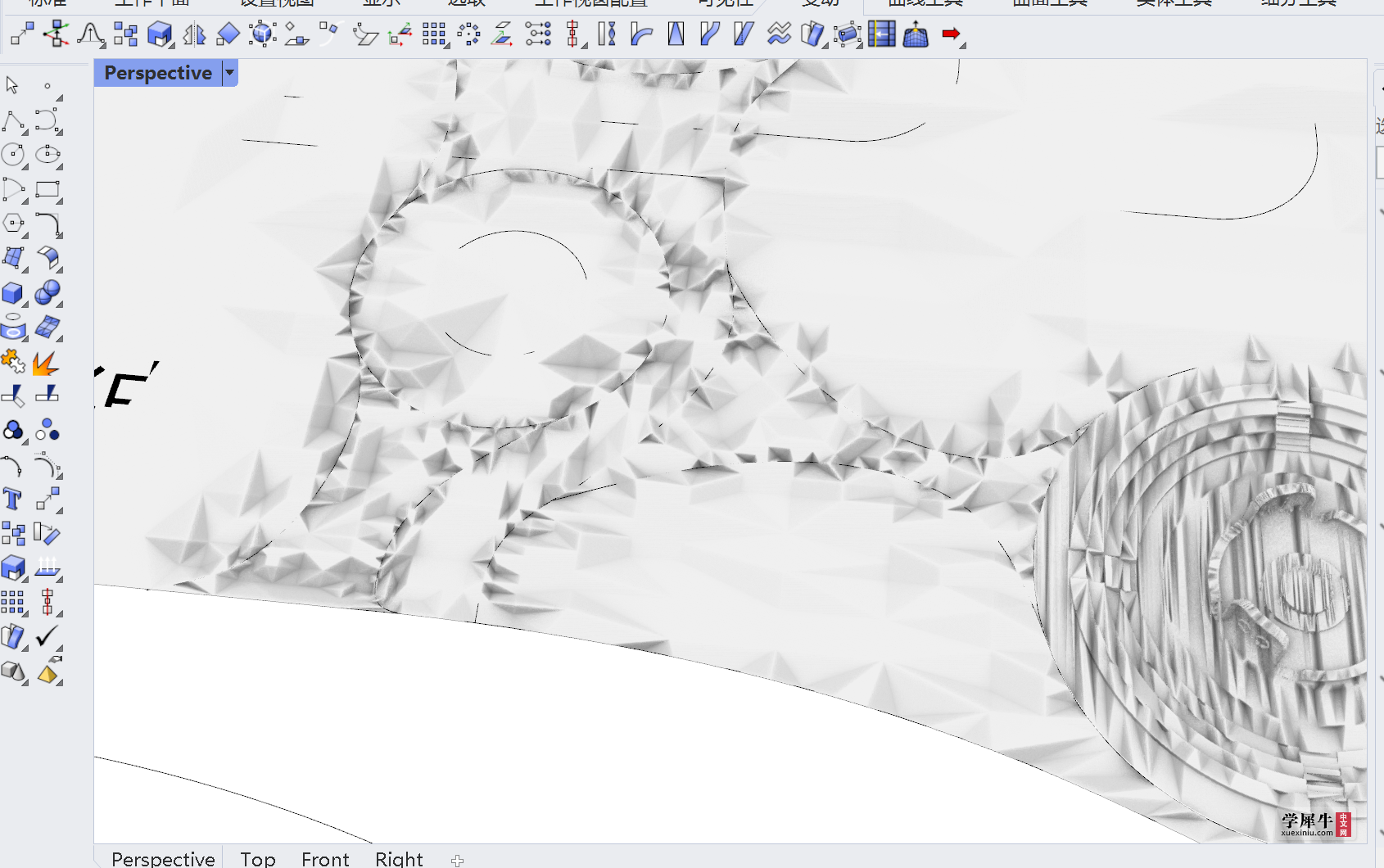Image resolution: width=1384 pixels, height=868 pixels.
Task: Click the Explode orange burst icon
Action: pos(46,361)
